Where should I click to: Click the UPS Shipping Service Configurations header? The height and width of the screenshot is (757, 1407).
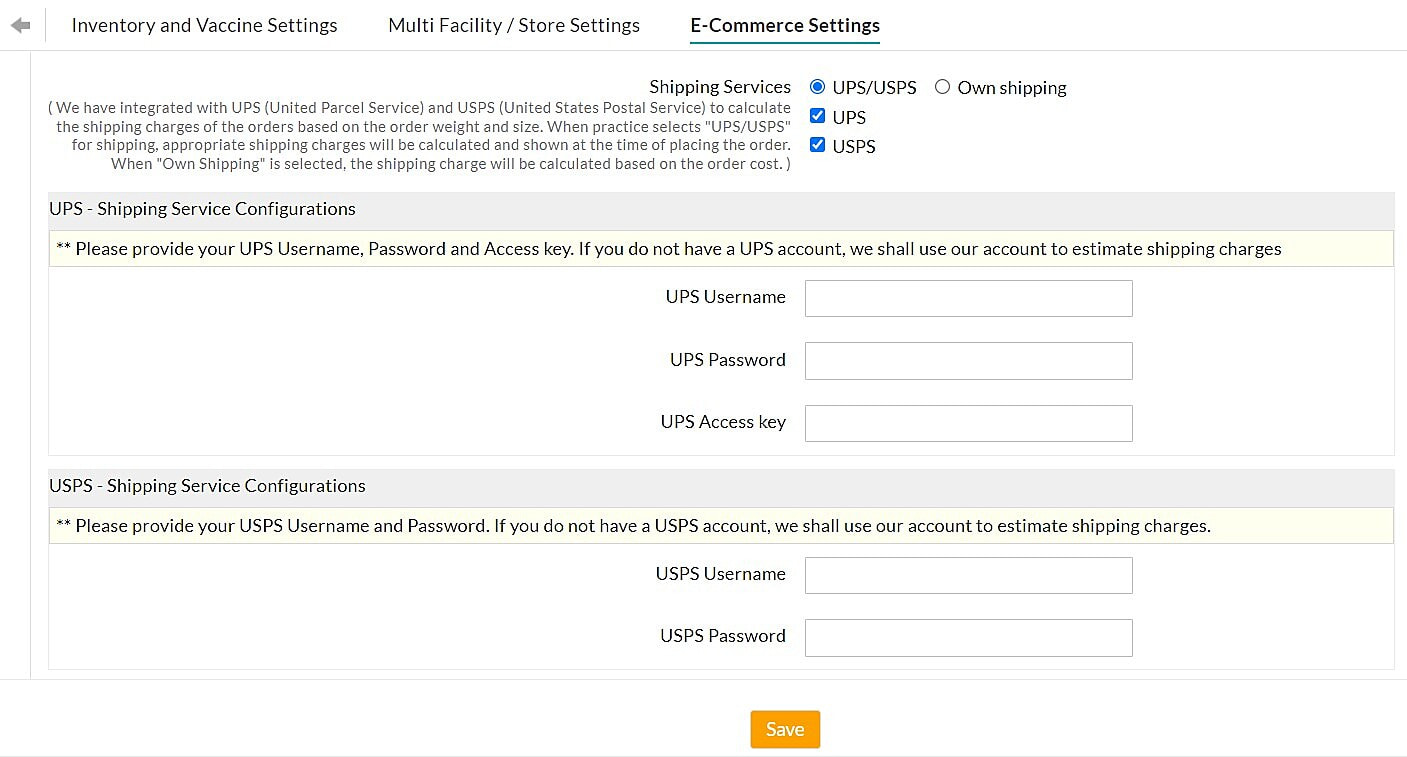[x=202, y=209]
